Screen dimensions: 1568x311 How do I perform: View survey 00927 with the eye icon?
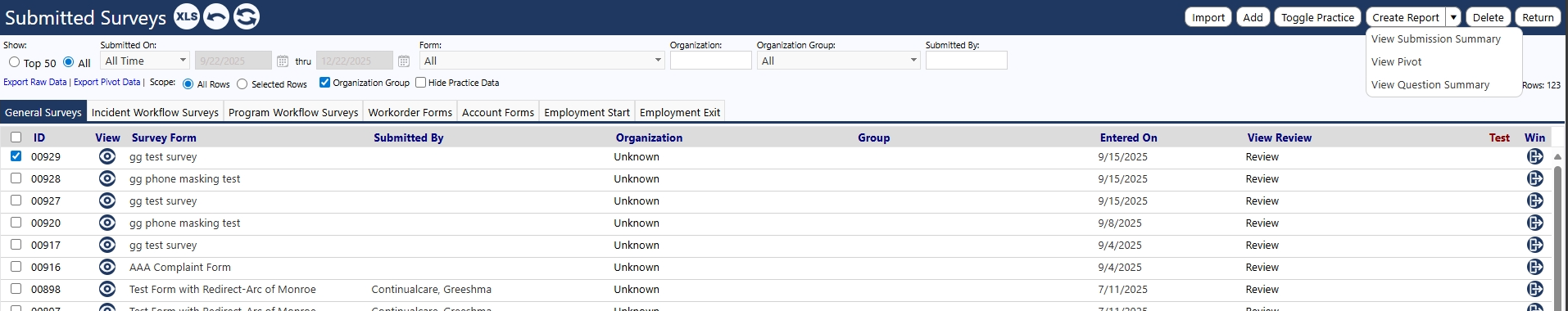click(x=107, y=201)
